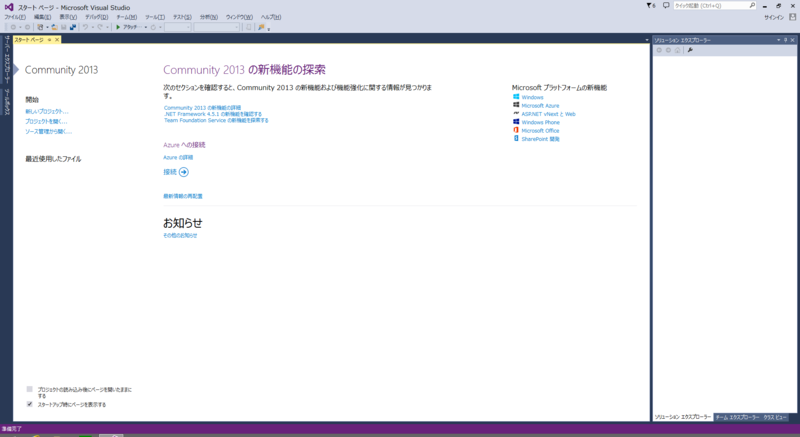
Task: Click the Open File folder toolbar icon
Action: pyautogui.click(x=55, y=27)
